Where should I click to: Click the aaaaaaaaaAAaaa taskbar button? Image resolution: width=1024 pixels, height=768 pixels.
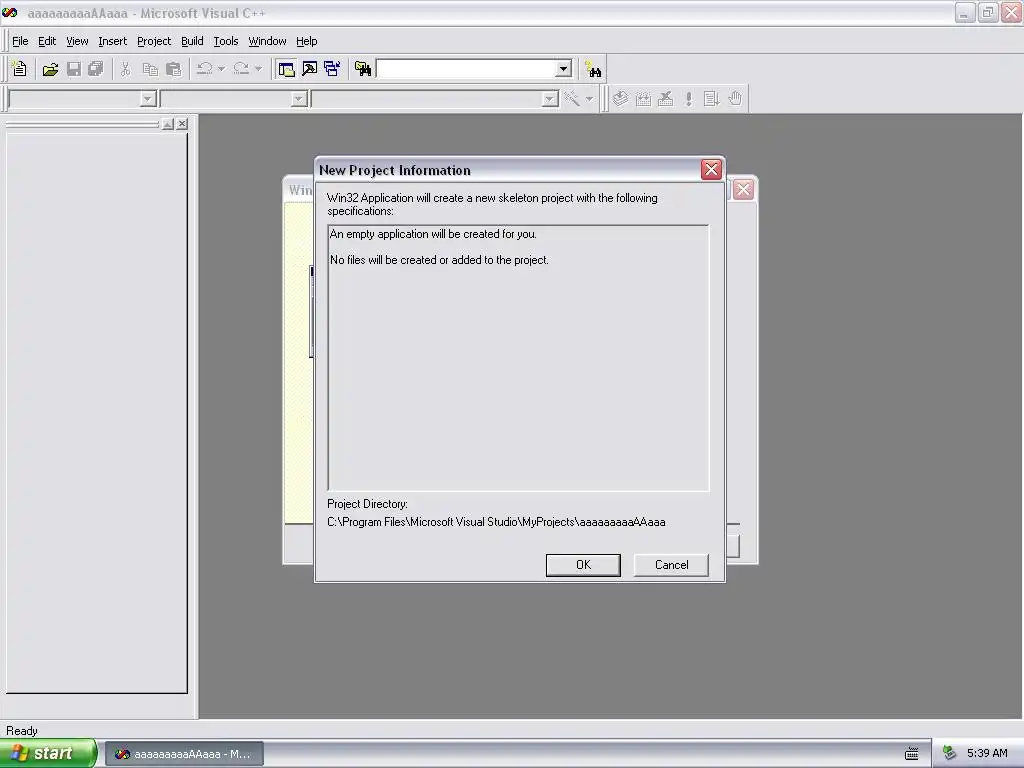(x=185, y=754)
